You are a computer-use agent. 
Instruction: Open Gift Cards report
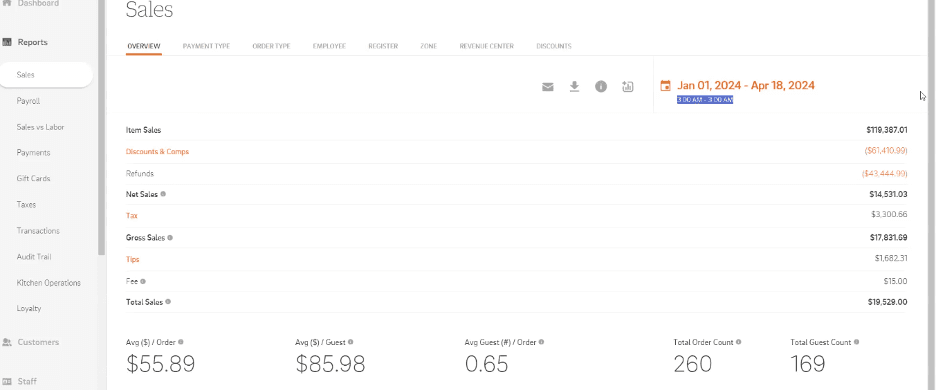[33, 179]
